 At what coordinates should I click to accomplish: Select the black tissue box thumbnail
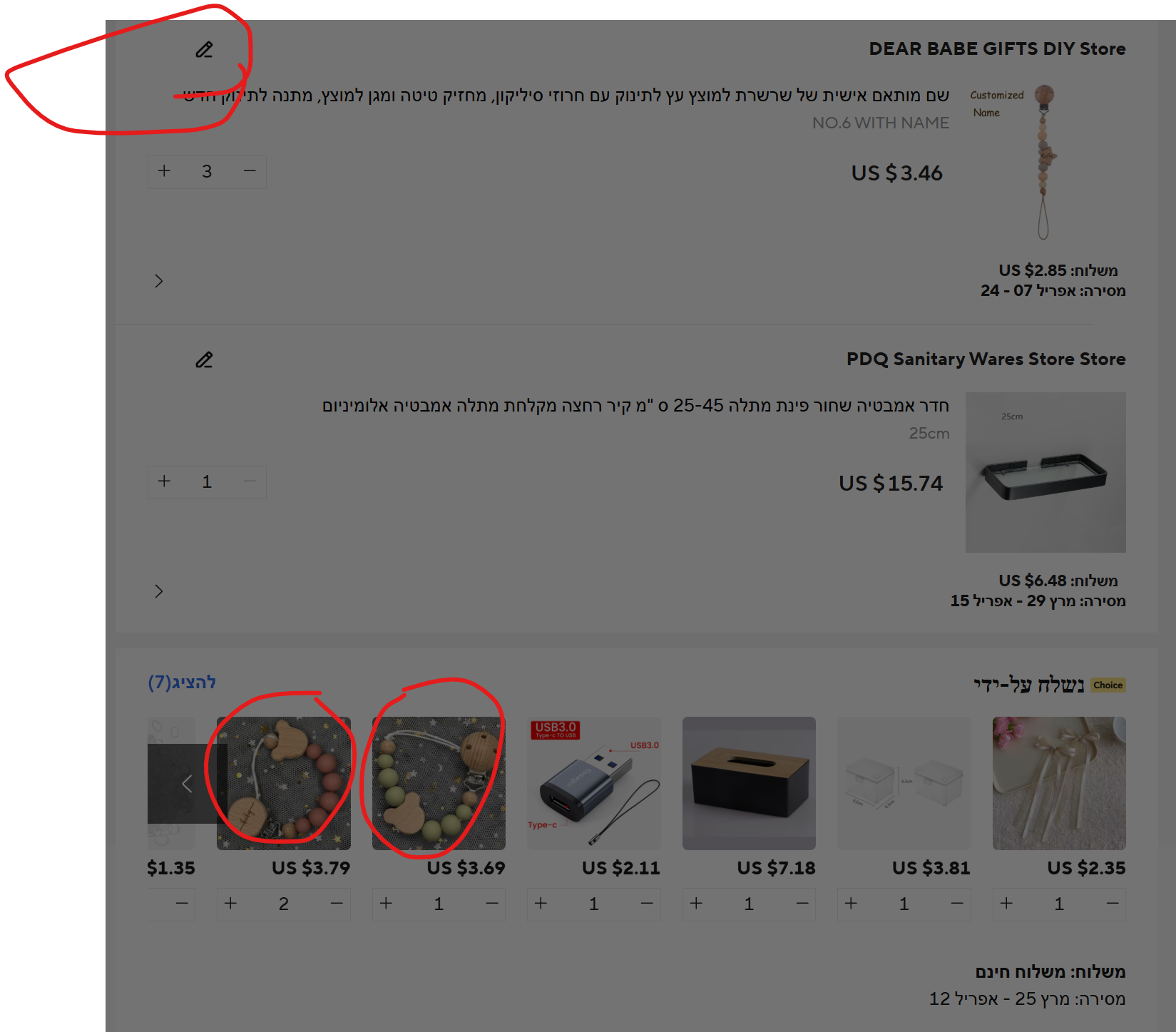(x=749, y=783)
